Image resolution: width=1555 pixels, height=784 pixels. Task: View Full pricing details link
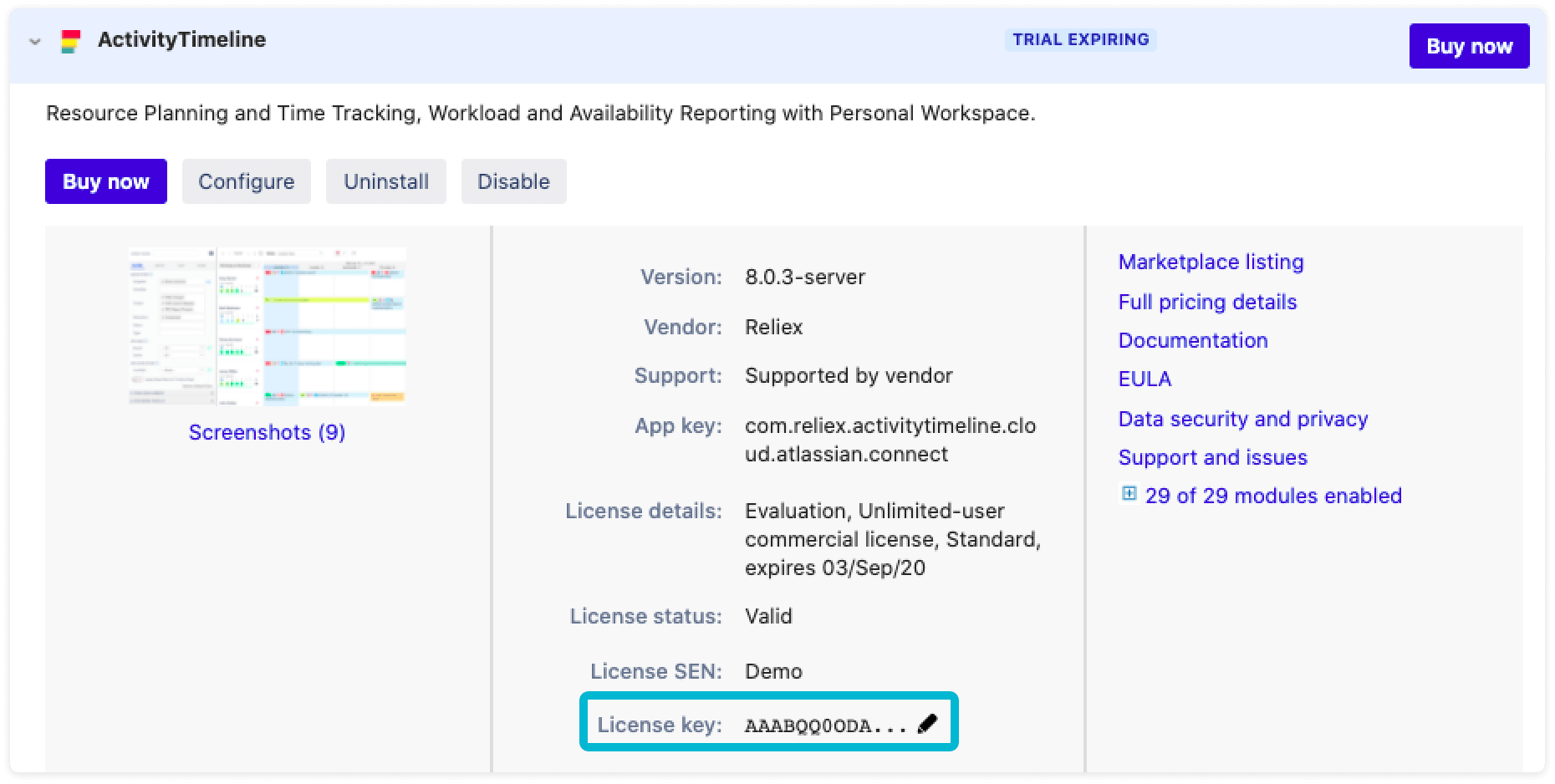[1208, 302]
